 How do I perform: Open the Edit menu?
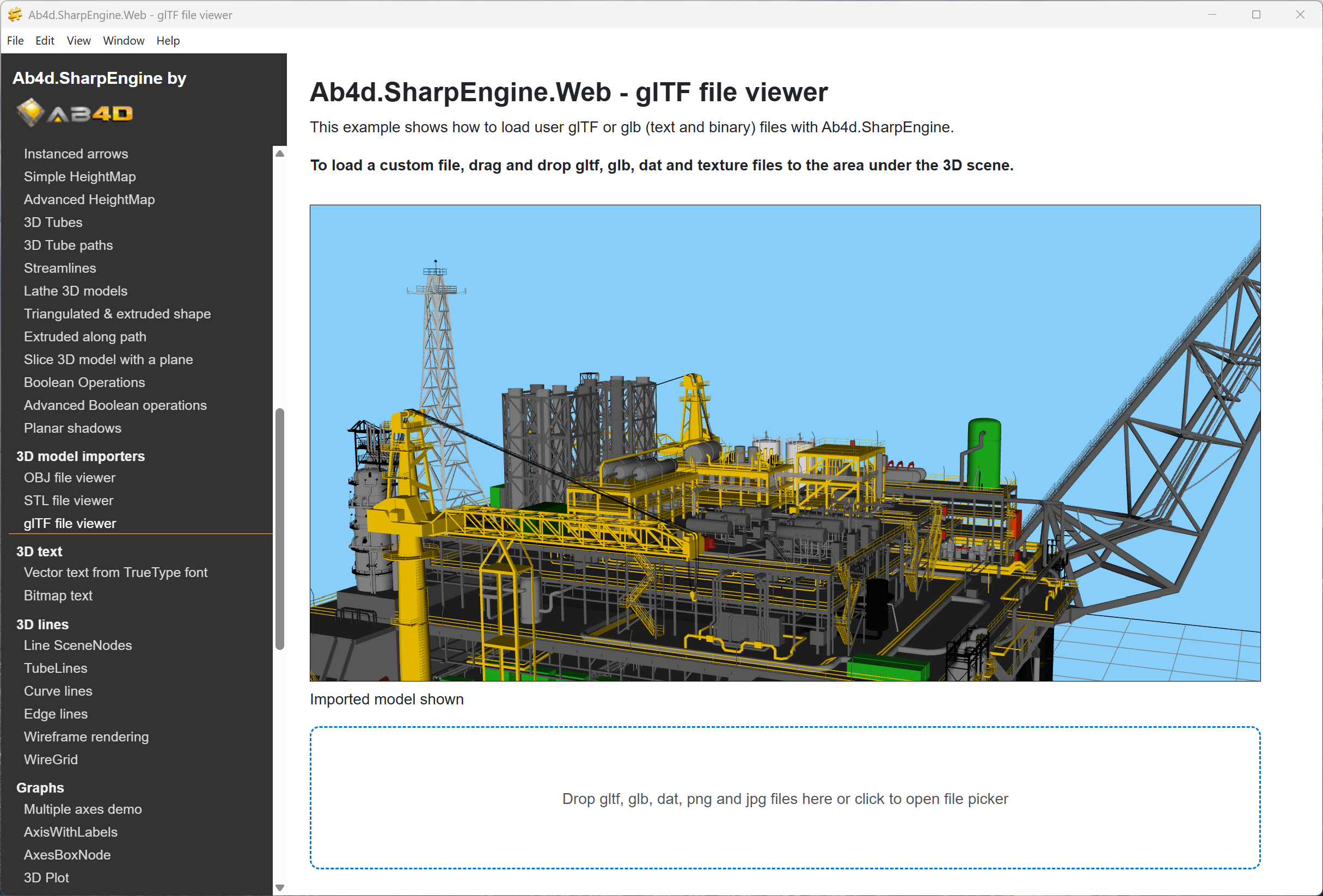45,40
